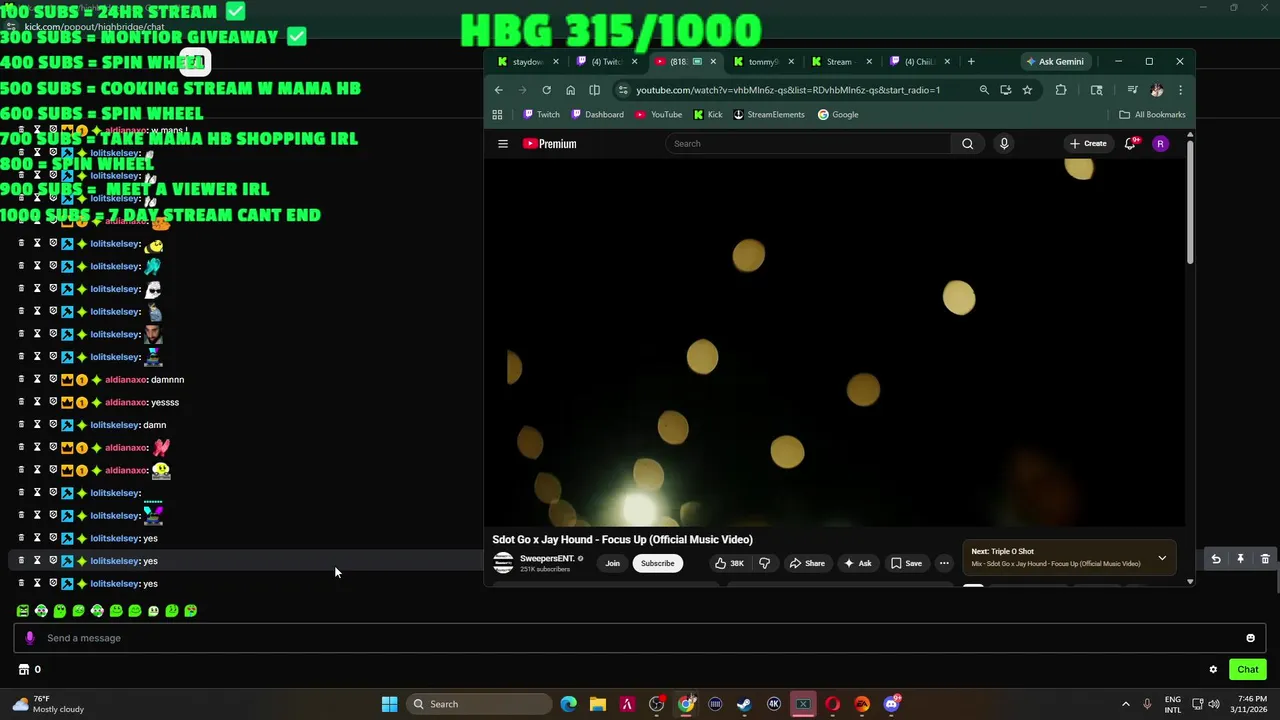Pin the highlighted chat message
The image size is (1280, 720).
[x=1240, y=560]
